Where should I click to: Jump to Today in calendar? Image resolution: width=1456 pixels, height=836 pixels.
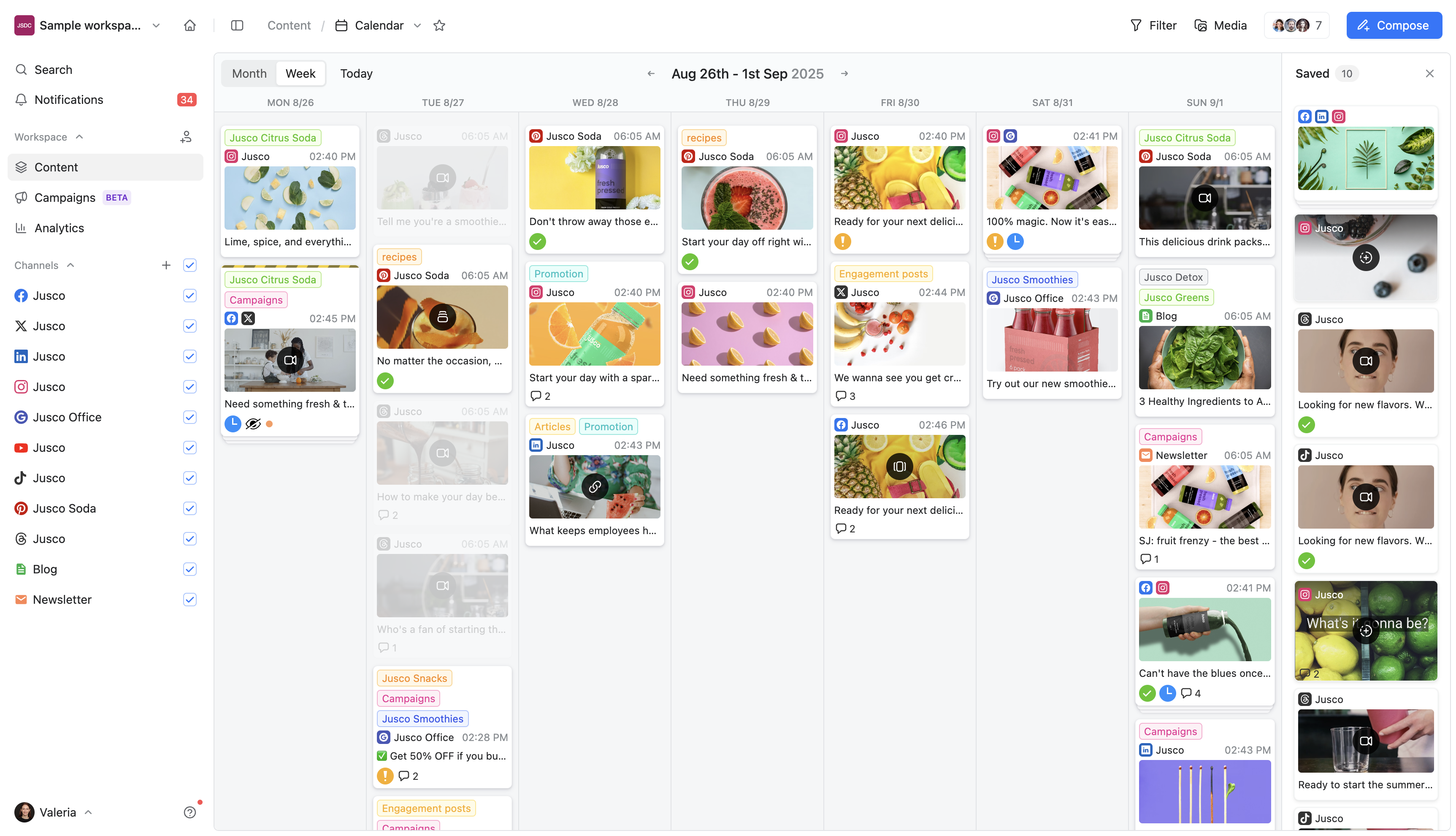[x=356, y=73]
